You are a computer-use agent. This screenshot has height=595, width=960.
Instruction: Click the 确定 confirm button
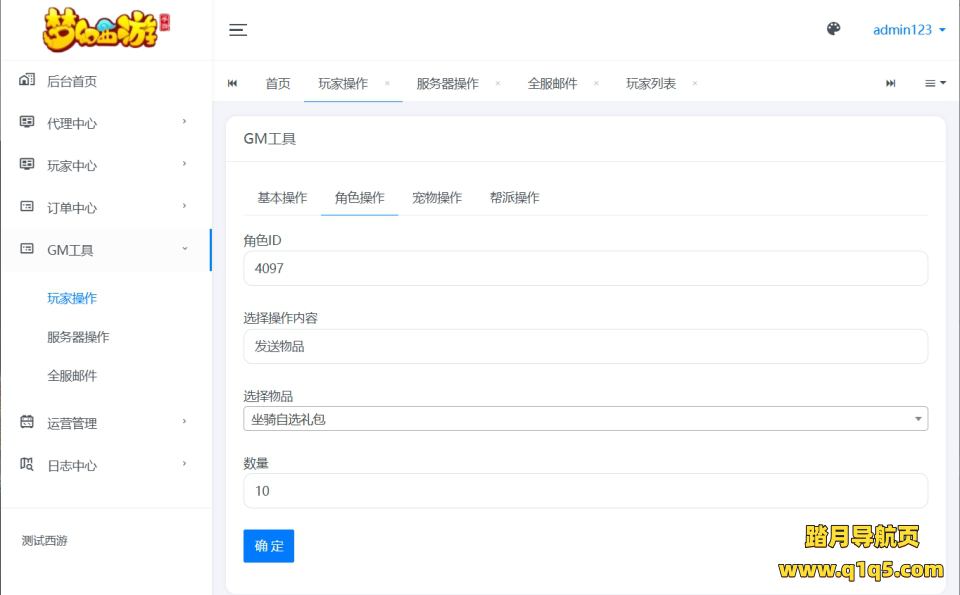(268, 546)
